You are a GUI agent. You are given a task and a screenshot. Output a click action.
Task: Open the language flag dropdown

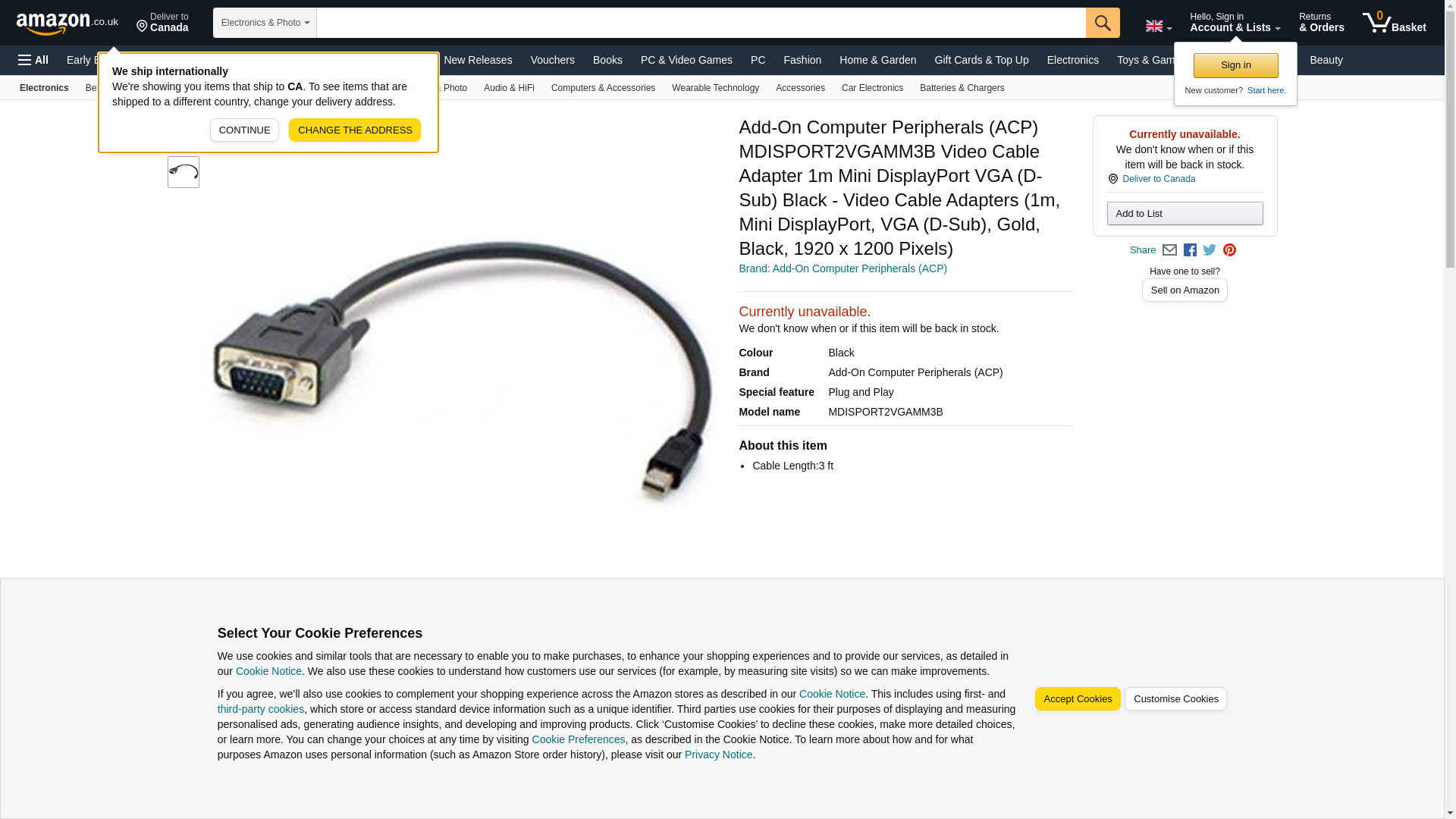coord(1159,26)
